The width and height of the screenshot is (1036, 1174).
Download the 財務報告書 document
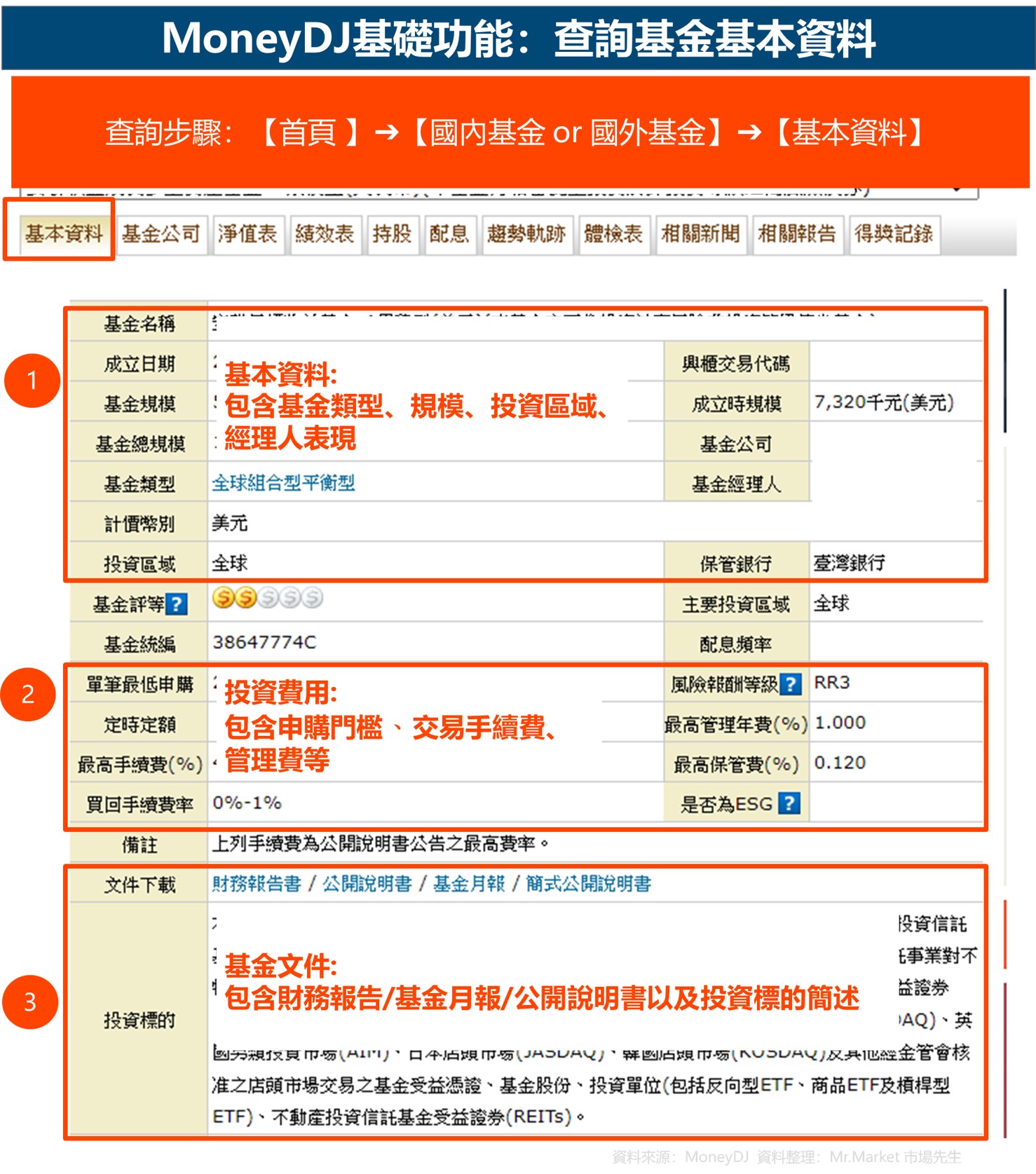[x=257, y=884]
